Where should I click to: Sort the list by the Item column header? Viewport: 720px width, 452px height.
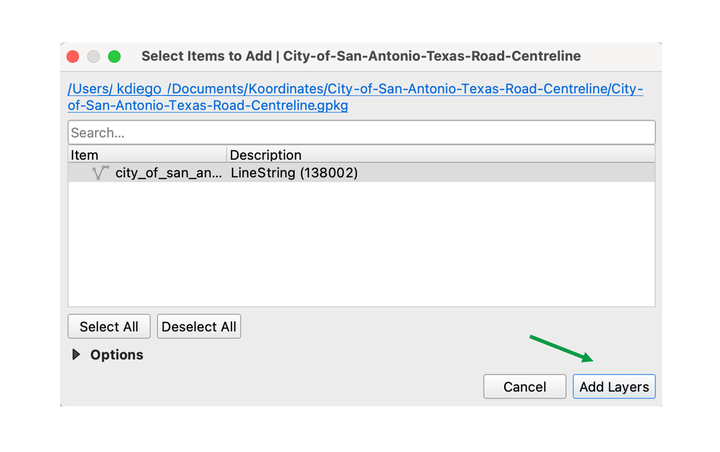(x=147, y=155)
